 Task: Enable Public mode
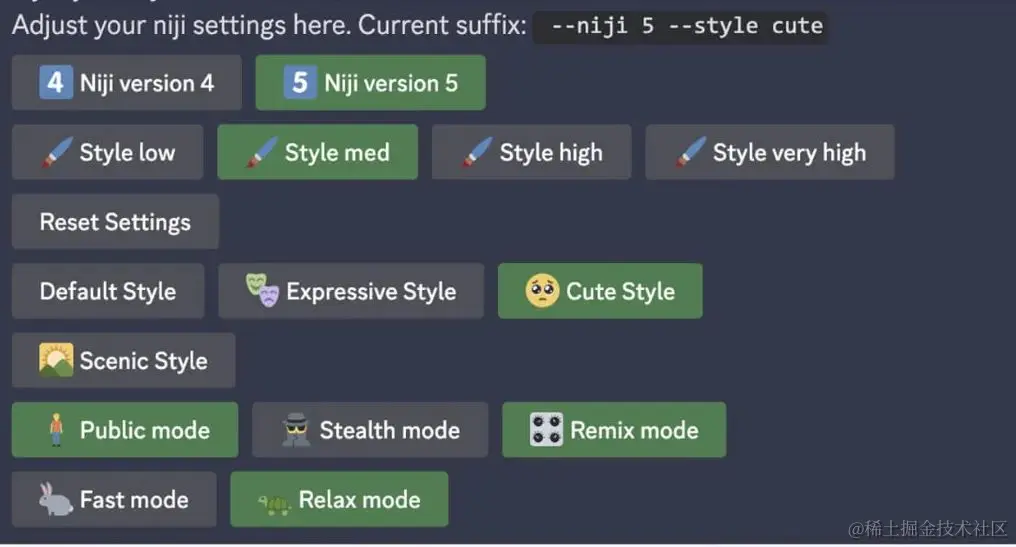125,430
